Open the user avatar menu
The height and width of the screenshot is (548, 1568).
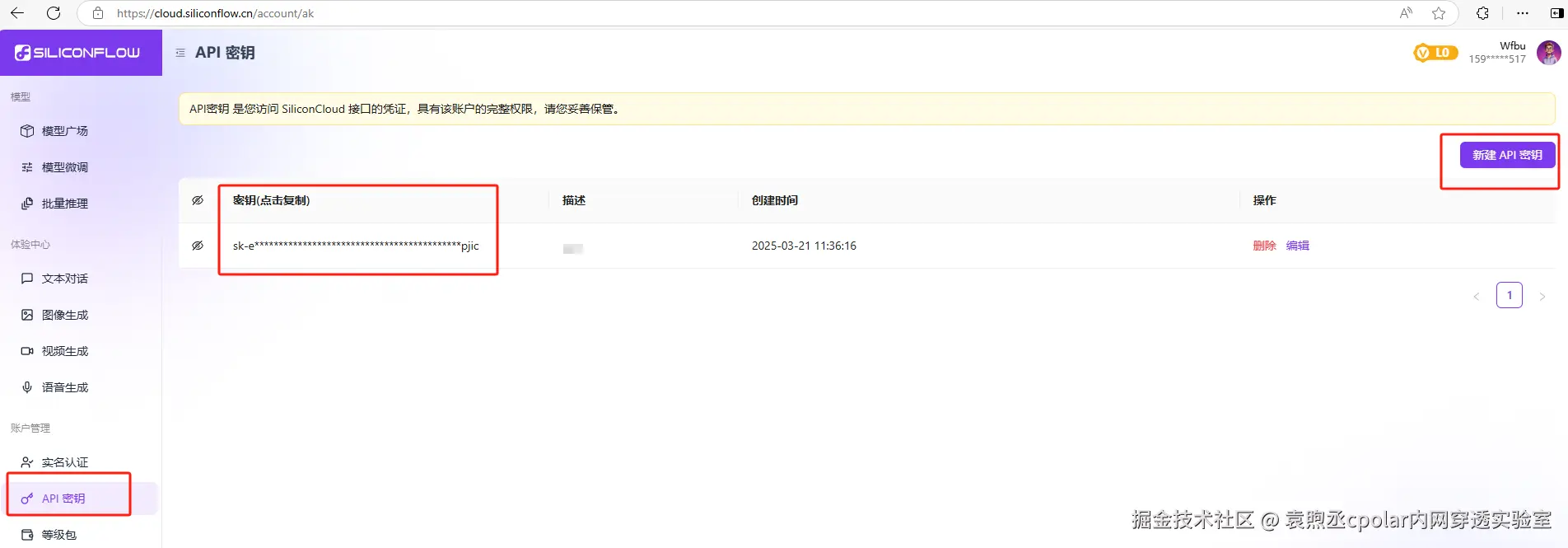coord(1549,53)
